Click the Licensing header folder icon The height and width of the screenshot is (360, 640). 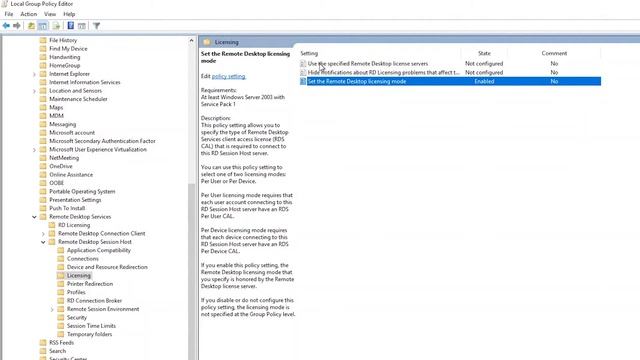tap(207, 42)
